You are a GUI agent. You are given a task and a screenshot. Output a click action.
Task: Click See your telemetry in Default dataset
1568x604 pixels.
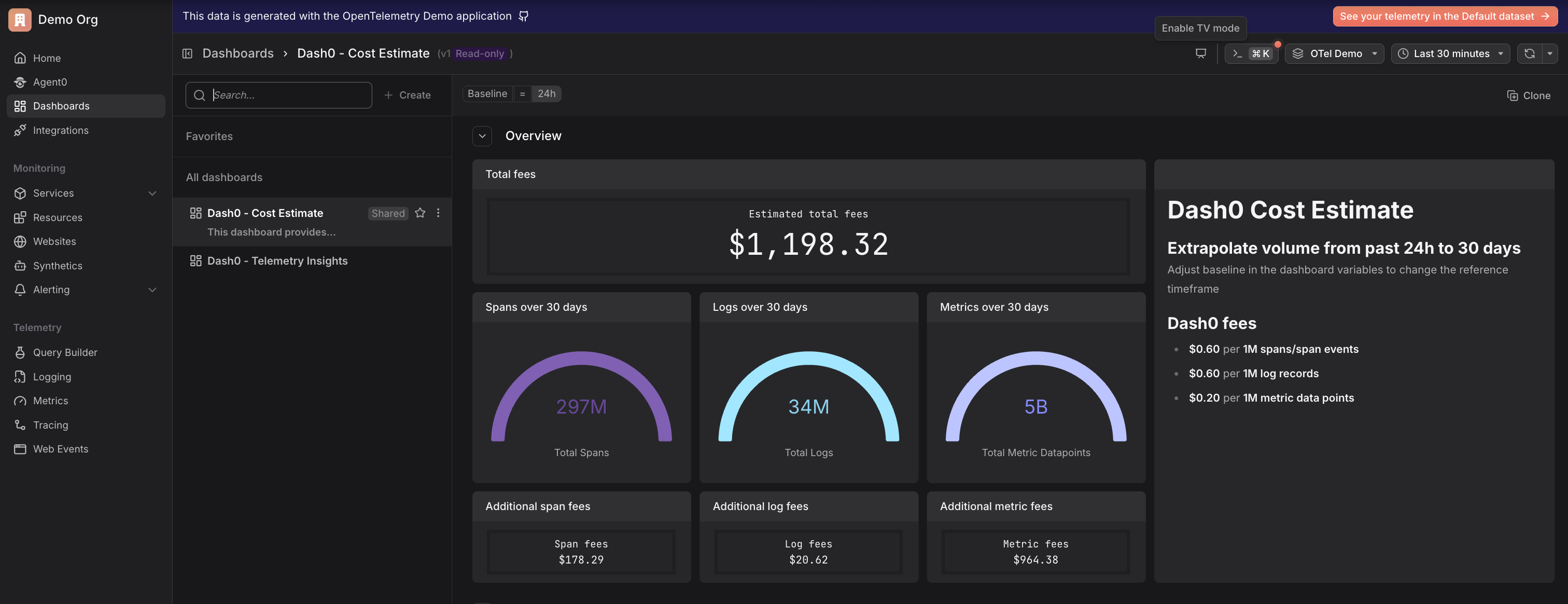click(1445, 17)
